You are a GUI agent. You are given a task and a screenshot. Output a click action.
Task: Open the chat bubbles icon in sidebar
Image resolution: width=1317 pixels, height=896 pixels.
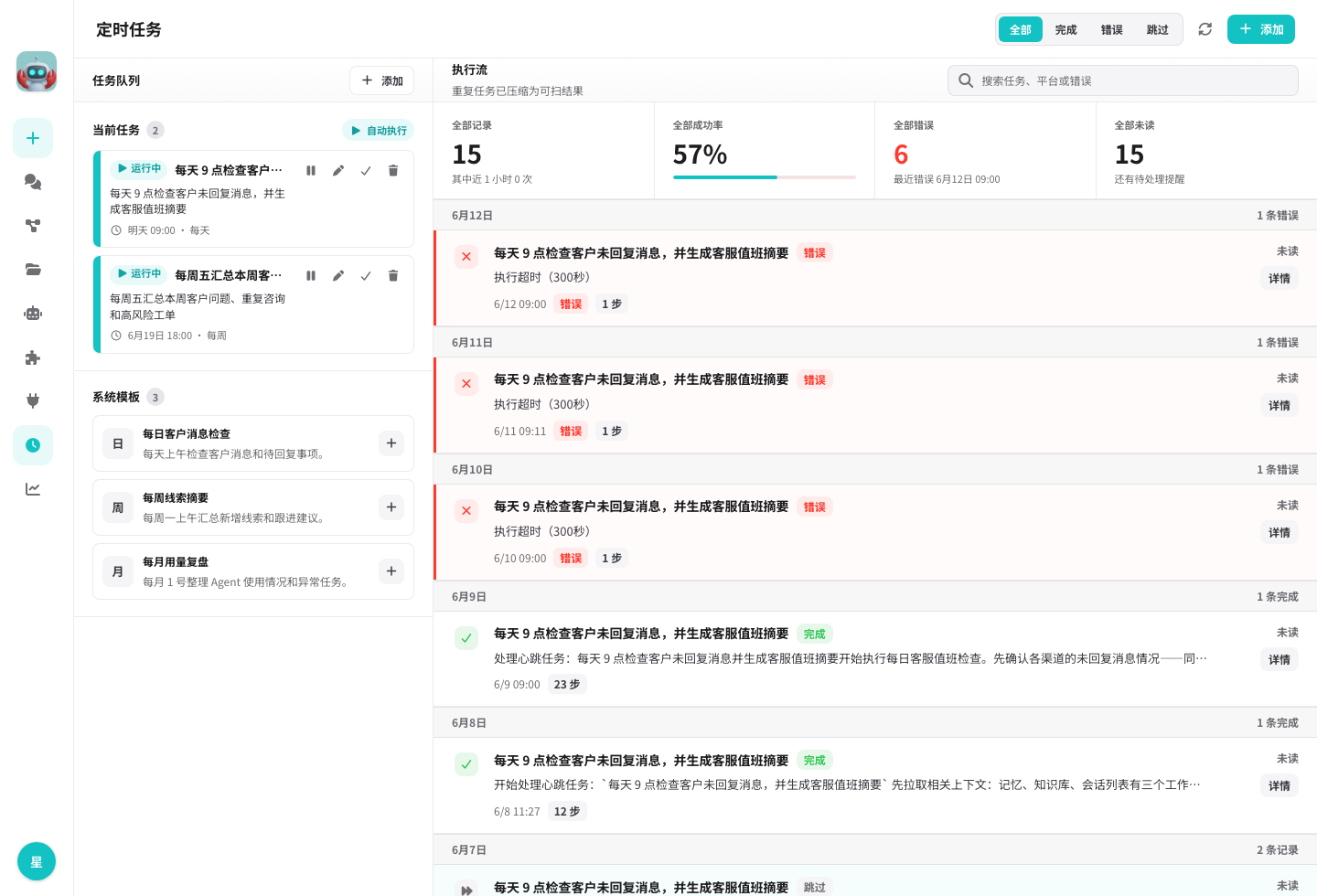33,182
